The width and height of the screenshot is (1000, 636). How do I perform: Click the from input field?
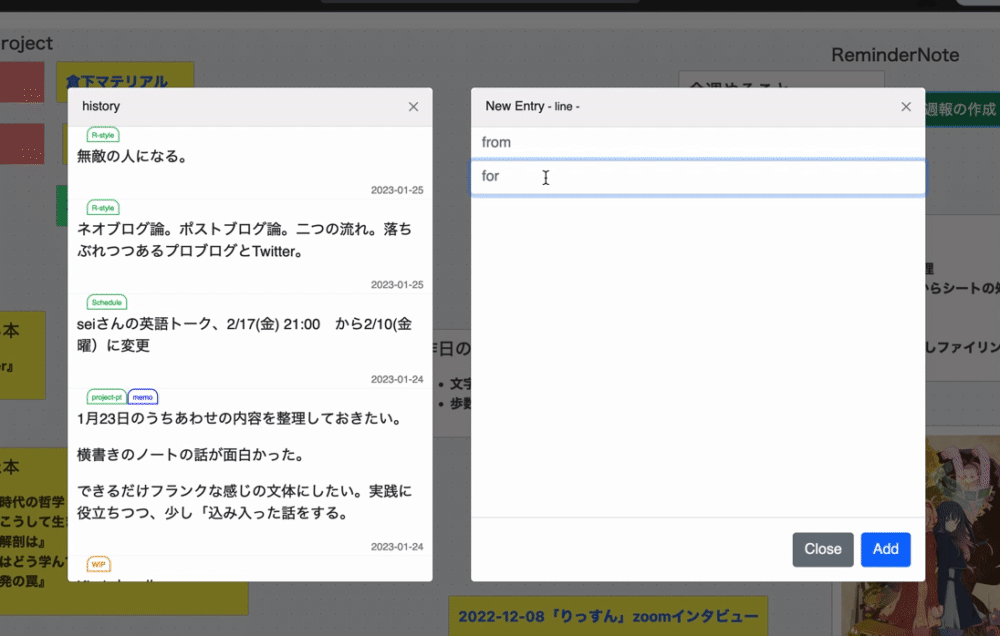(x=697, y=142)
